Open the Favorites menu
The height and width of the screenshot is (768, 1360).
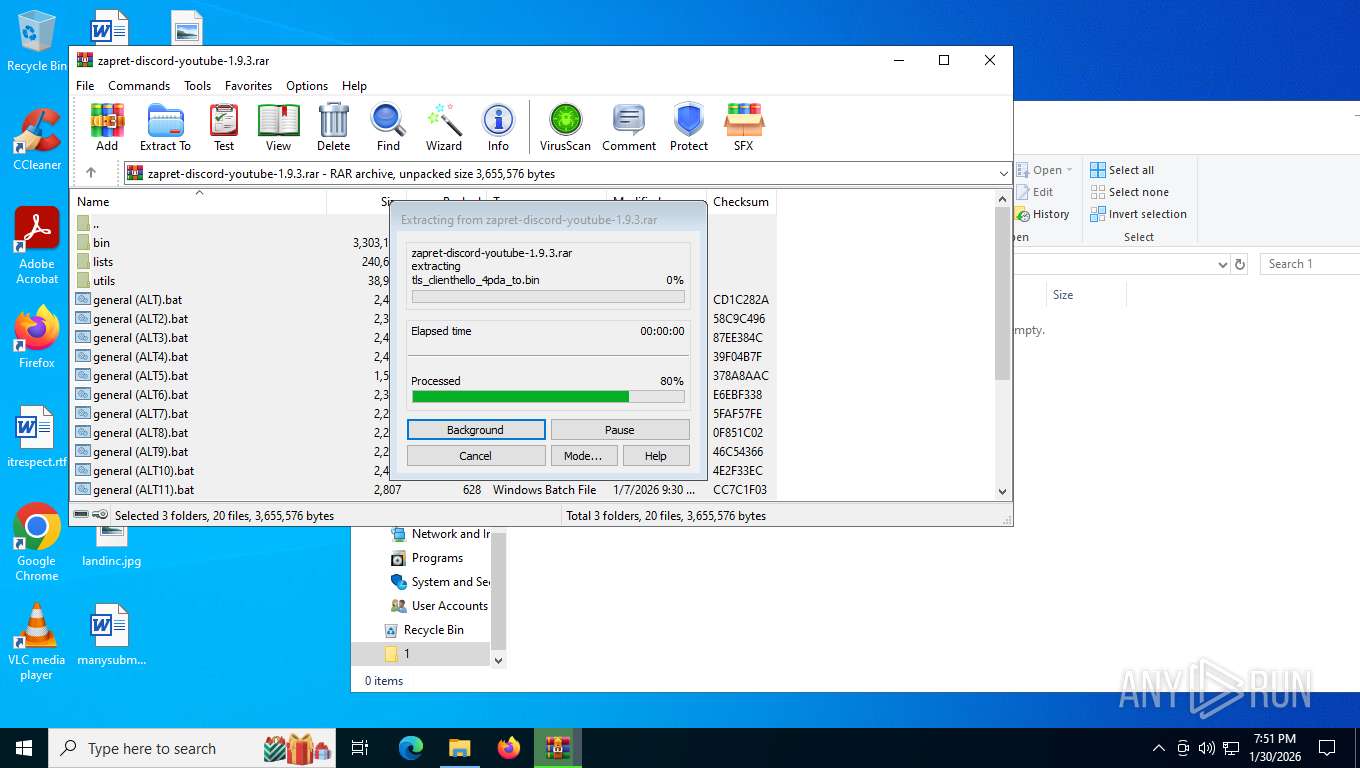click(x=248, y=86)
